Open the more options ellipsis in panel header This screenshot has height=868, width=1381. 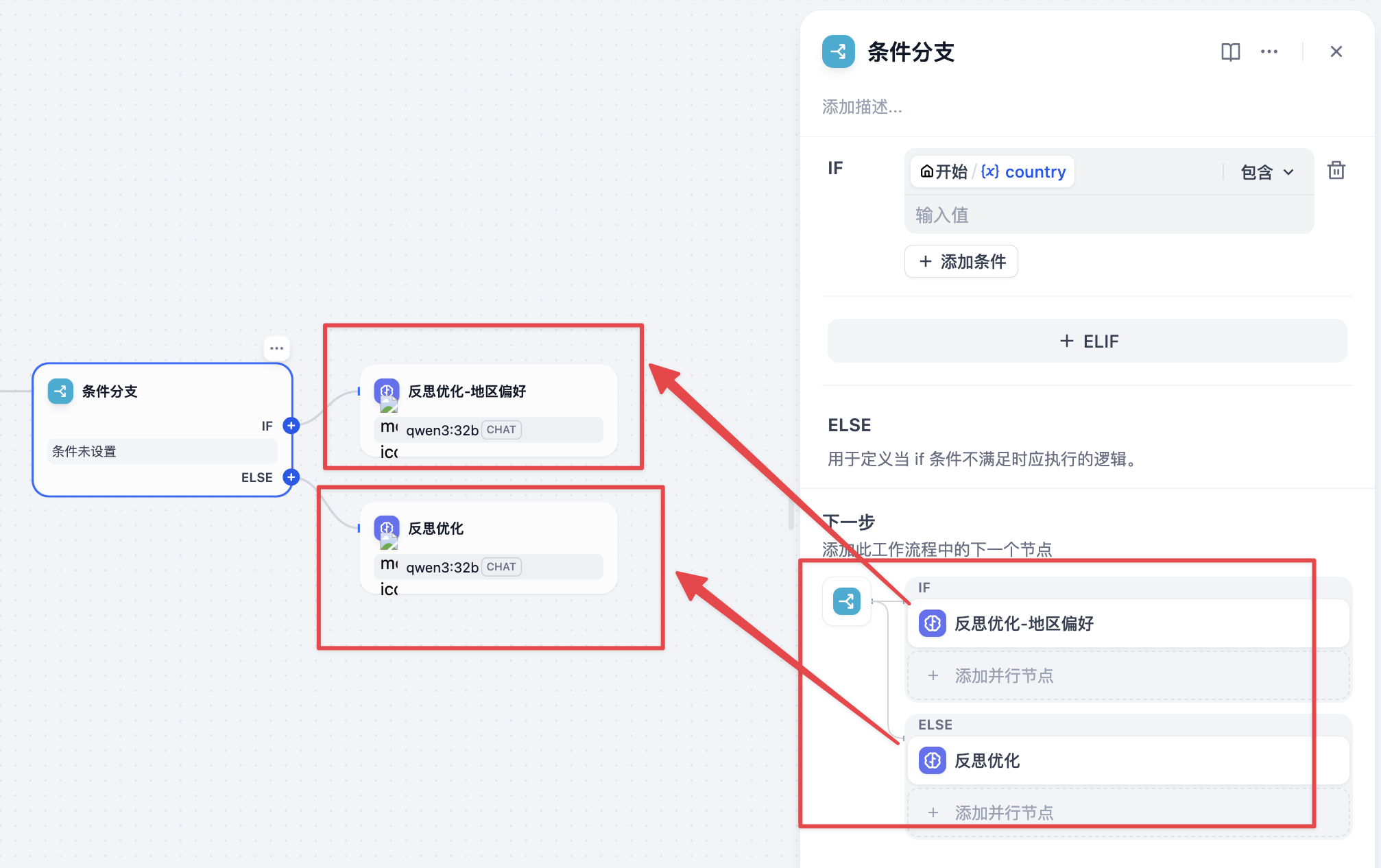pos(1269,52)
